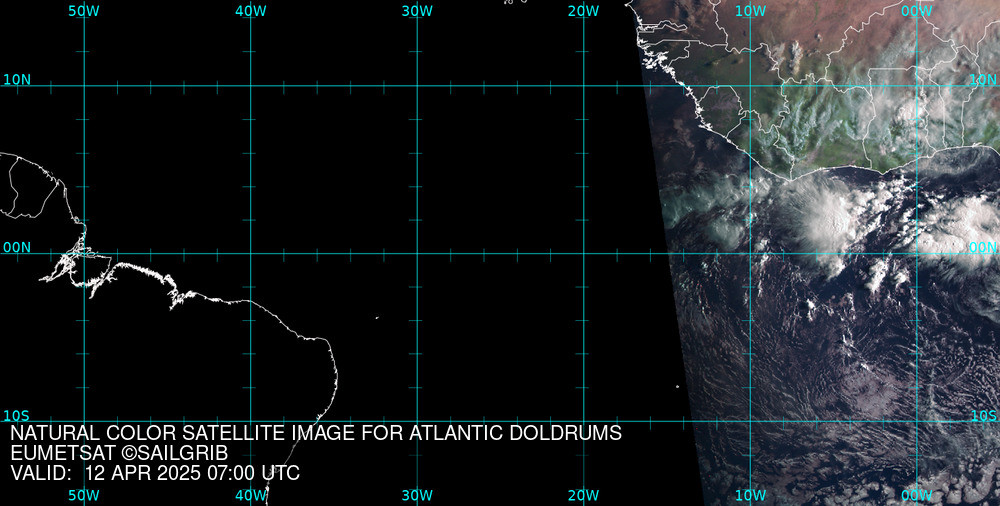1000x506 pixels.
Task: Select the 00N latitude label on the left edge
Action: (x=17, y=248)
